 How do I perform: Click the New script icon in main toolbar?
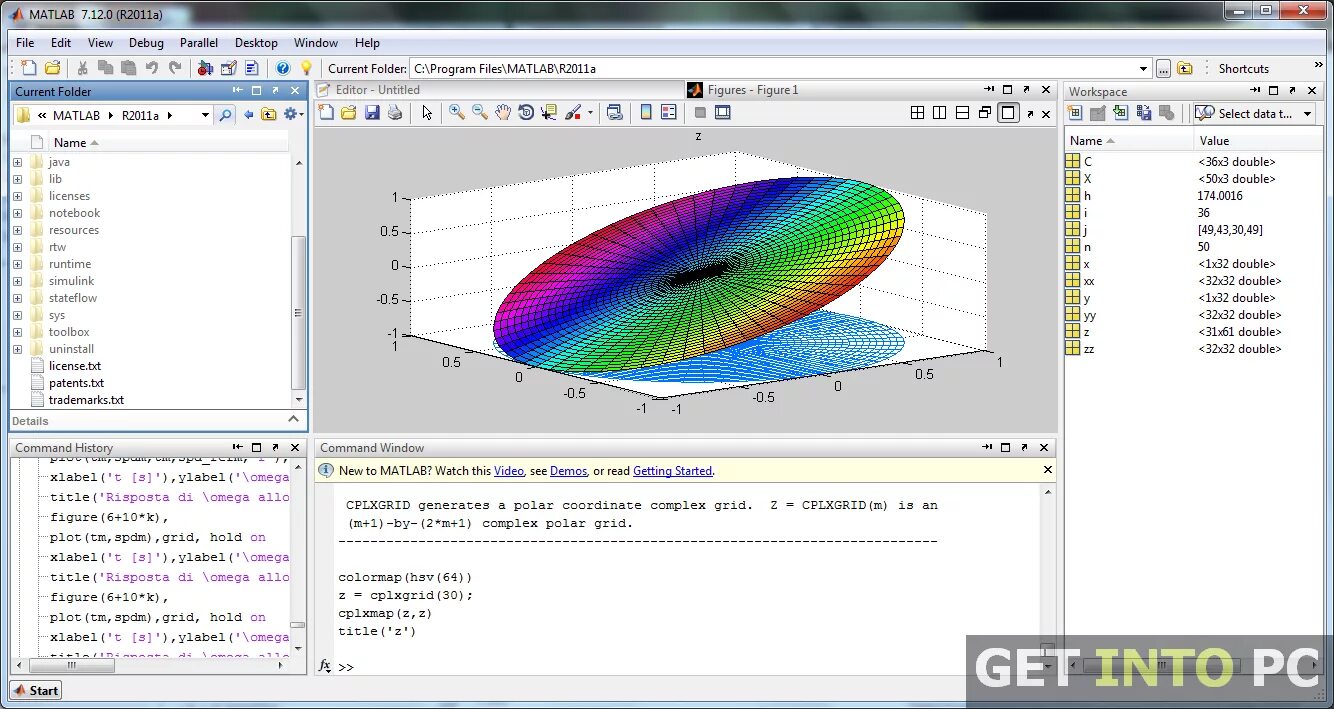(29, 68)
